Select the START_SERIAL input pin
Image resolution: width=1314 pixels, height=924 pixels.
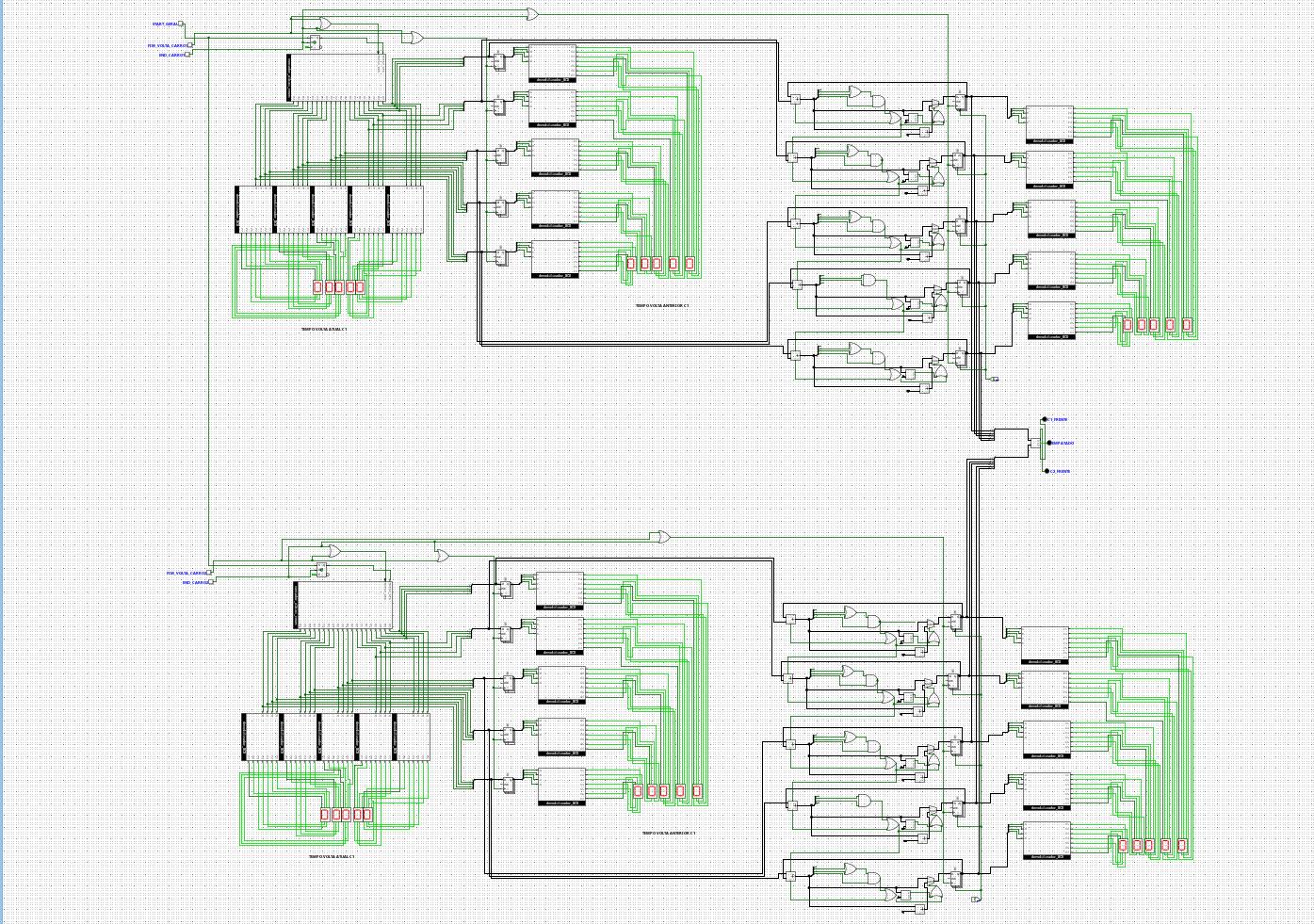182,24
